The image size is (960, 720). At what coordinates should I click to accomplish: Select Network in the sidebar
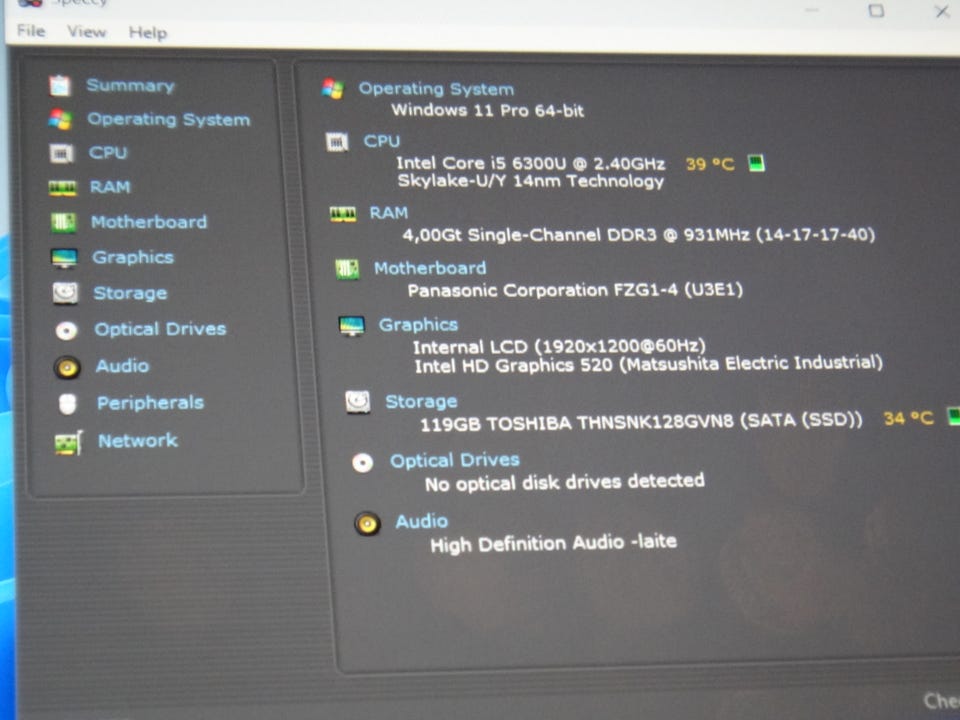pos(138,441)
